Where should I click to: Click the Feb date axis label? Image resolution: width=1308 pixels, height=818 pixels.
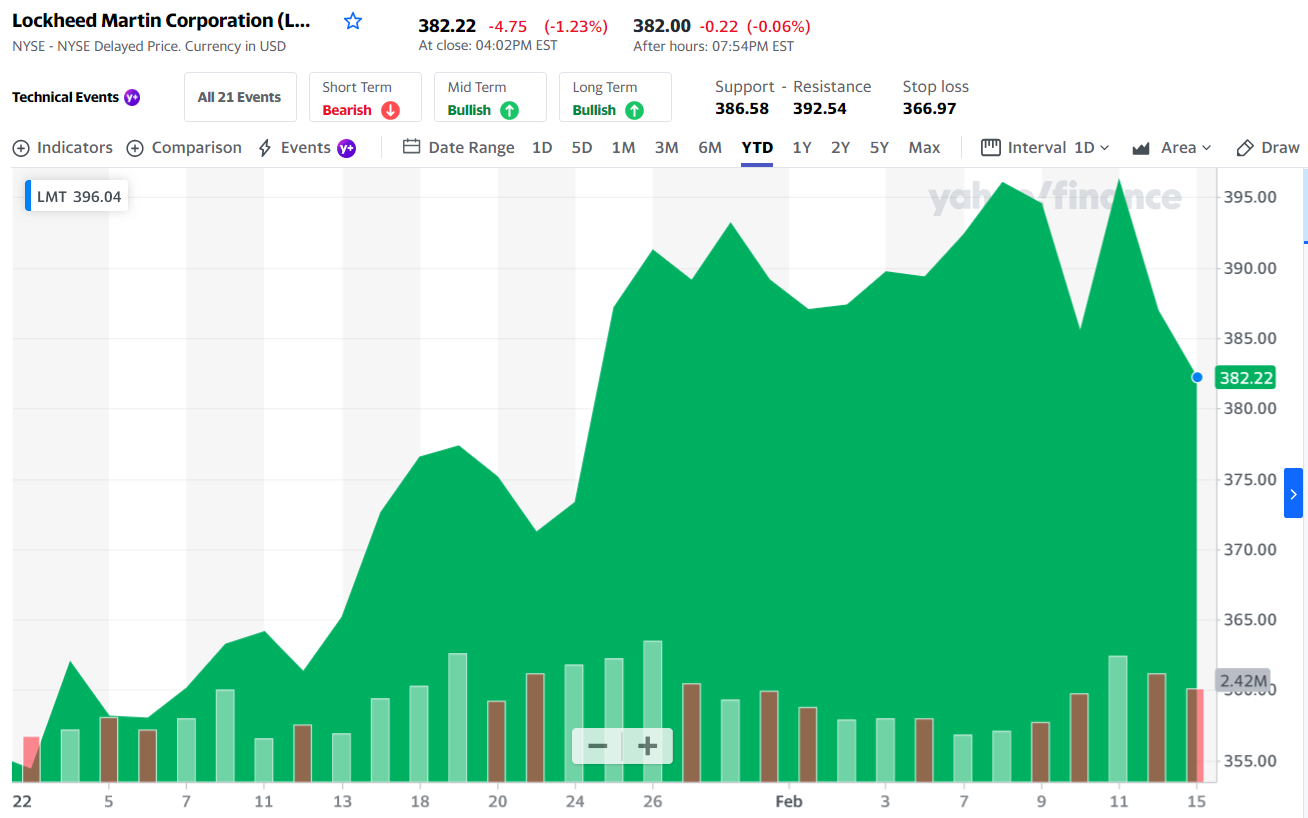pos(789,801)
